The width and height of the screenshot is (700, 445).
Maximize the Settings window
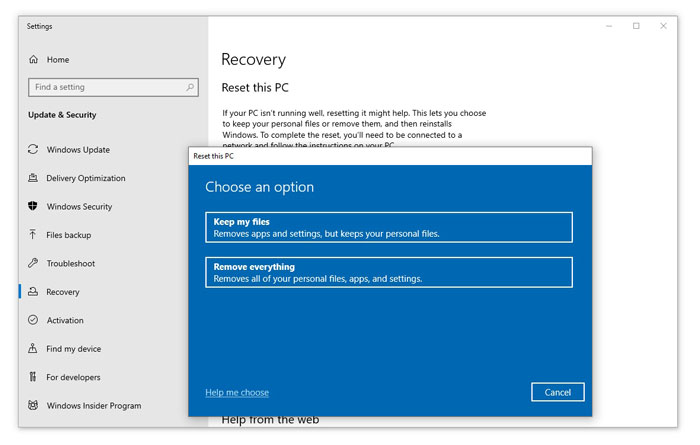[x=636, y=26]
